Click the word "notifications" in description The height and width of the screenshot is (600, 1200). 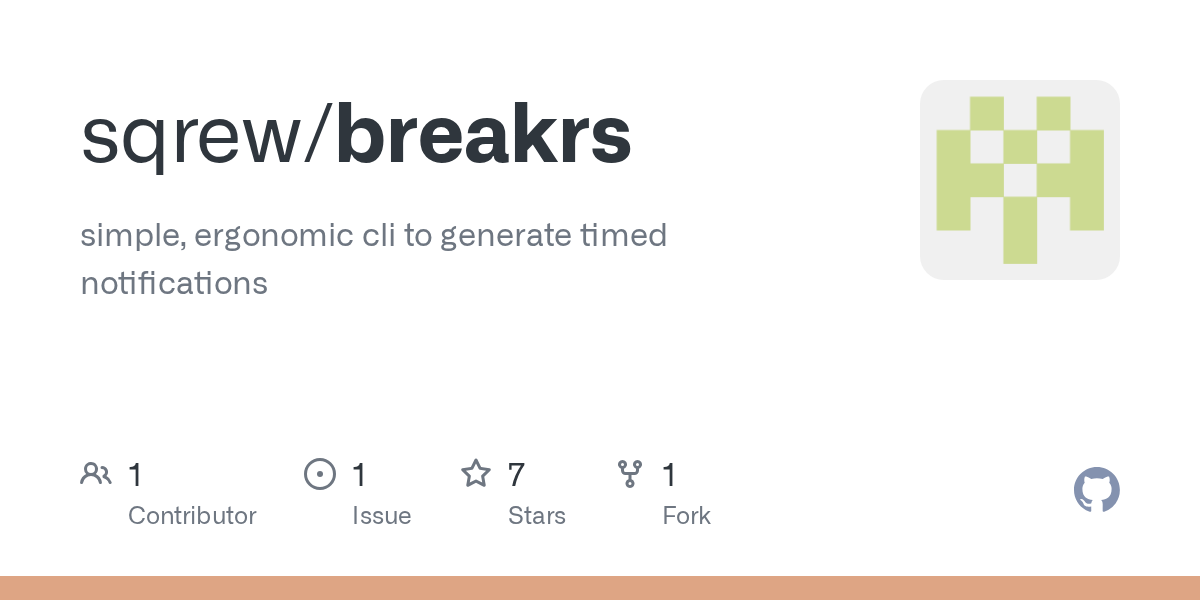click(x=174, y=283)
